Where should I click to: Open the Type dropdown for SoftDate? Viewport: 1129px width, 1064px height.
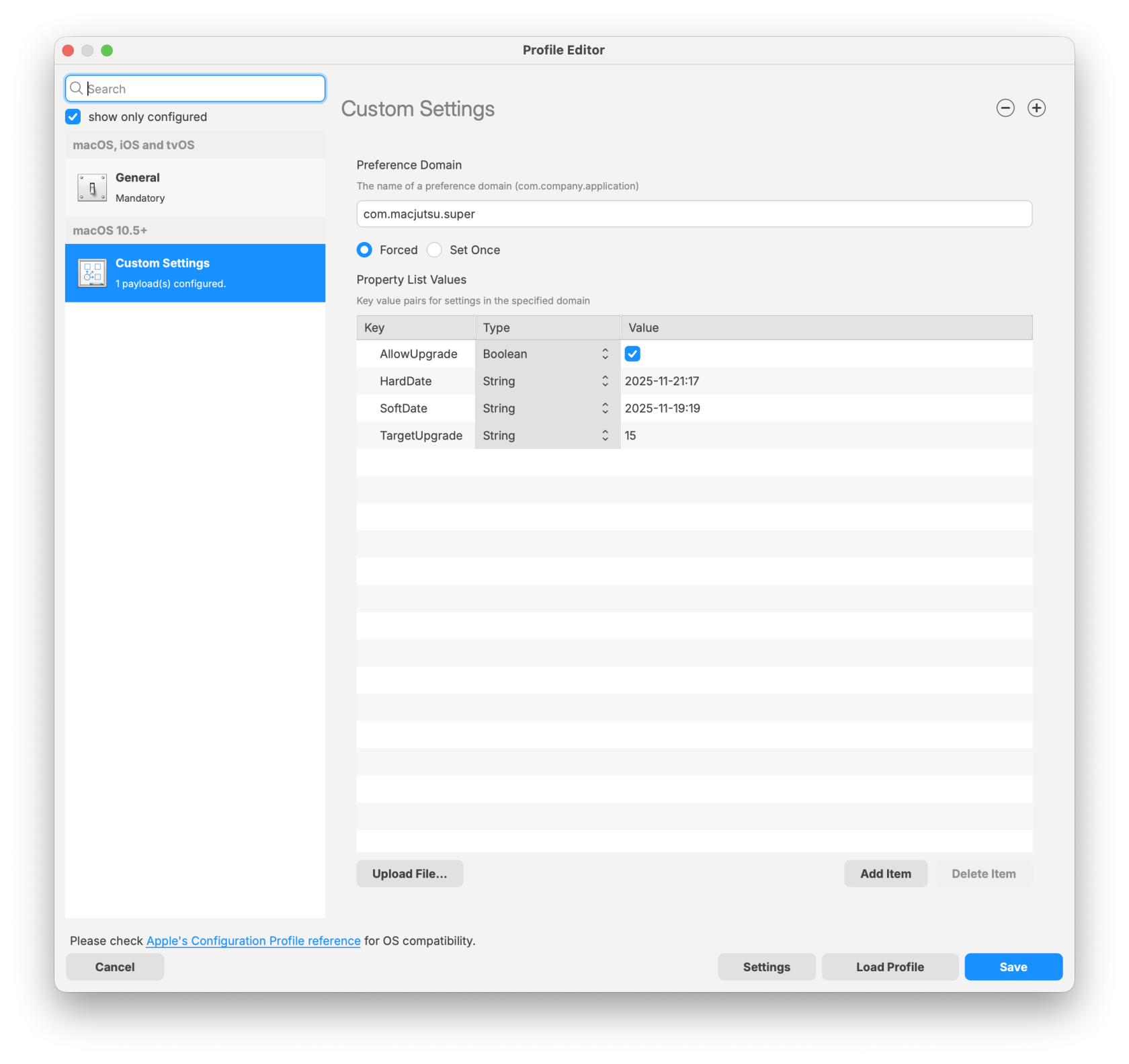click(547, 409)
